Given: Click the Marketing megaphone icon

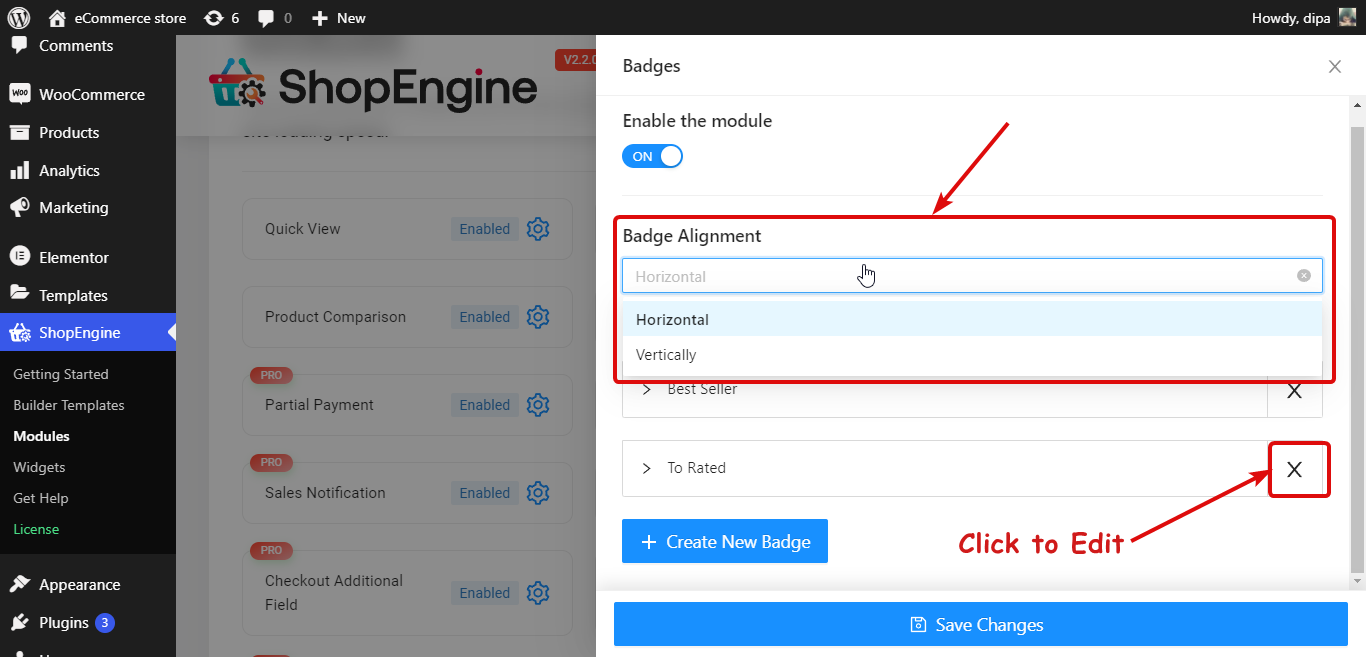Looking at the screenshot, I should point(19,208).
